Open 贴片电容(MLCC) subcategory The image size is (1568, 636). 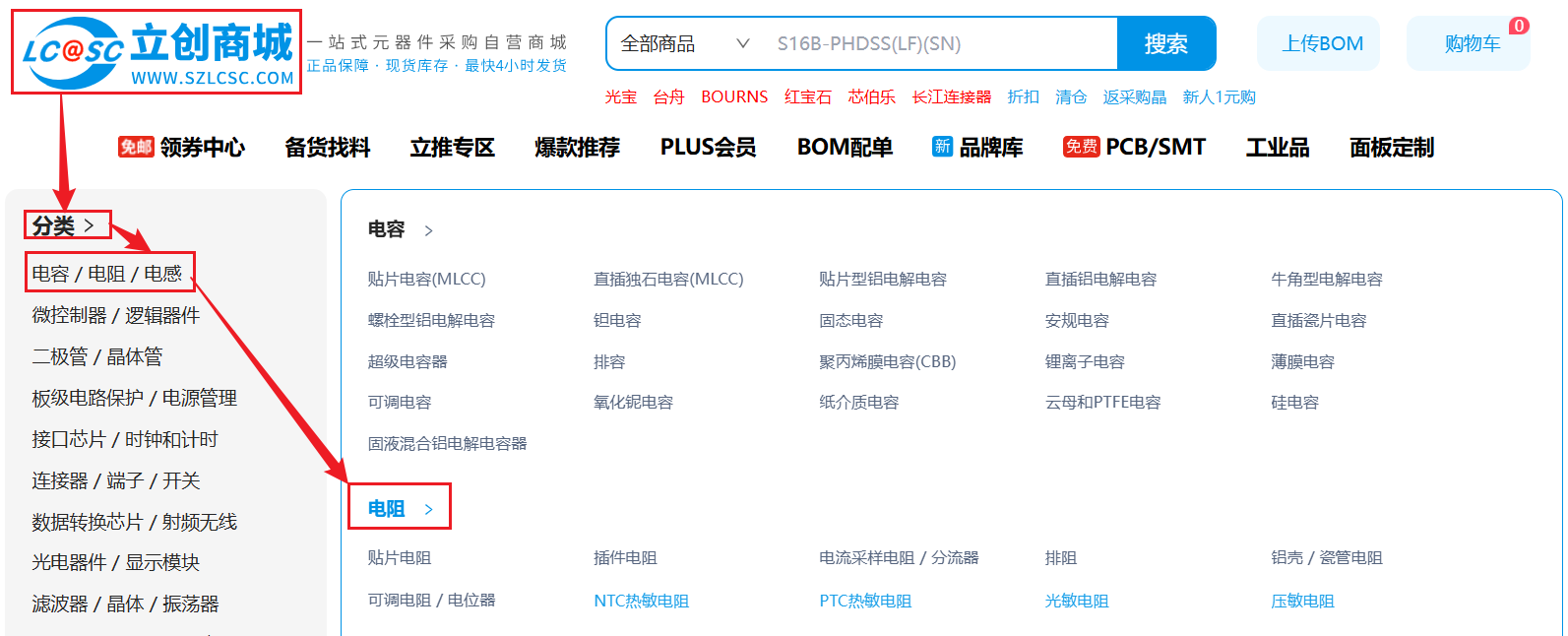(x=427, y=279)
